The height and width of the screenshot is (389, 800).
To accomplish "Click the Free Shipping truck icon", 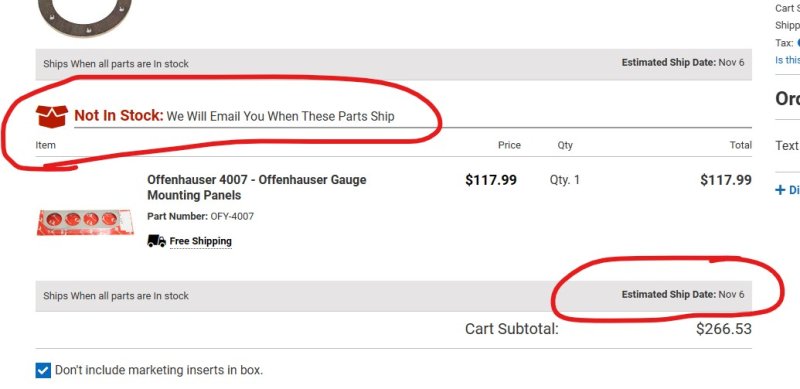I will point(157,240).
